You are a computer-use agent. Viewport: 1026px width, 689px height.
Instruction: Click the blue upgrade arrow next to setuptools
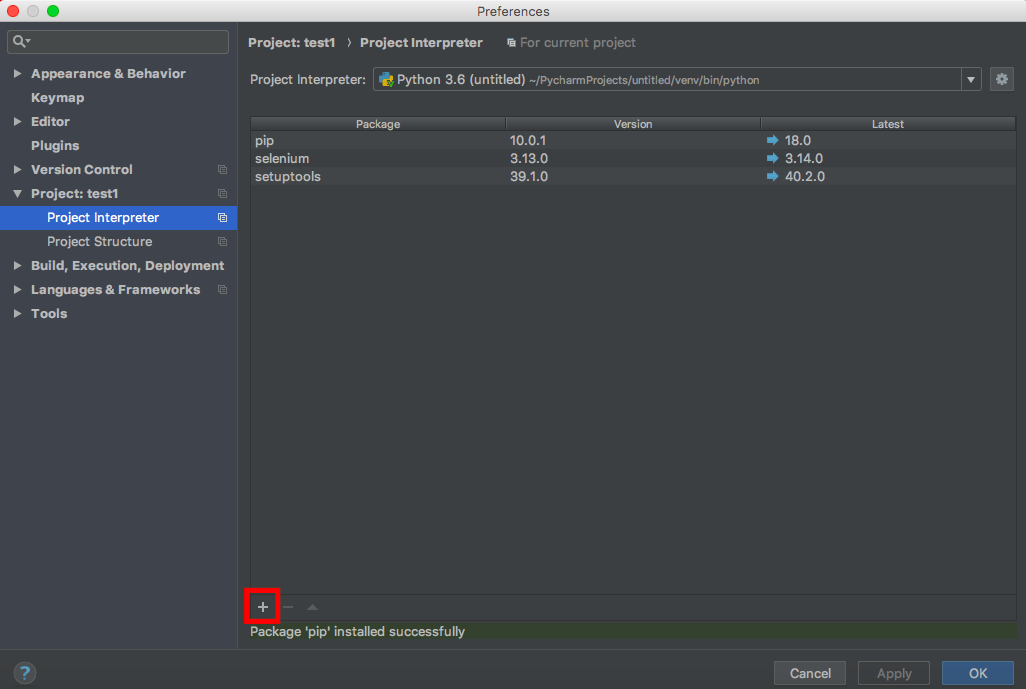point(771,176)
